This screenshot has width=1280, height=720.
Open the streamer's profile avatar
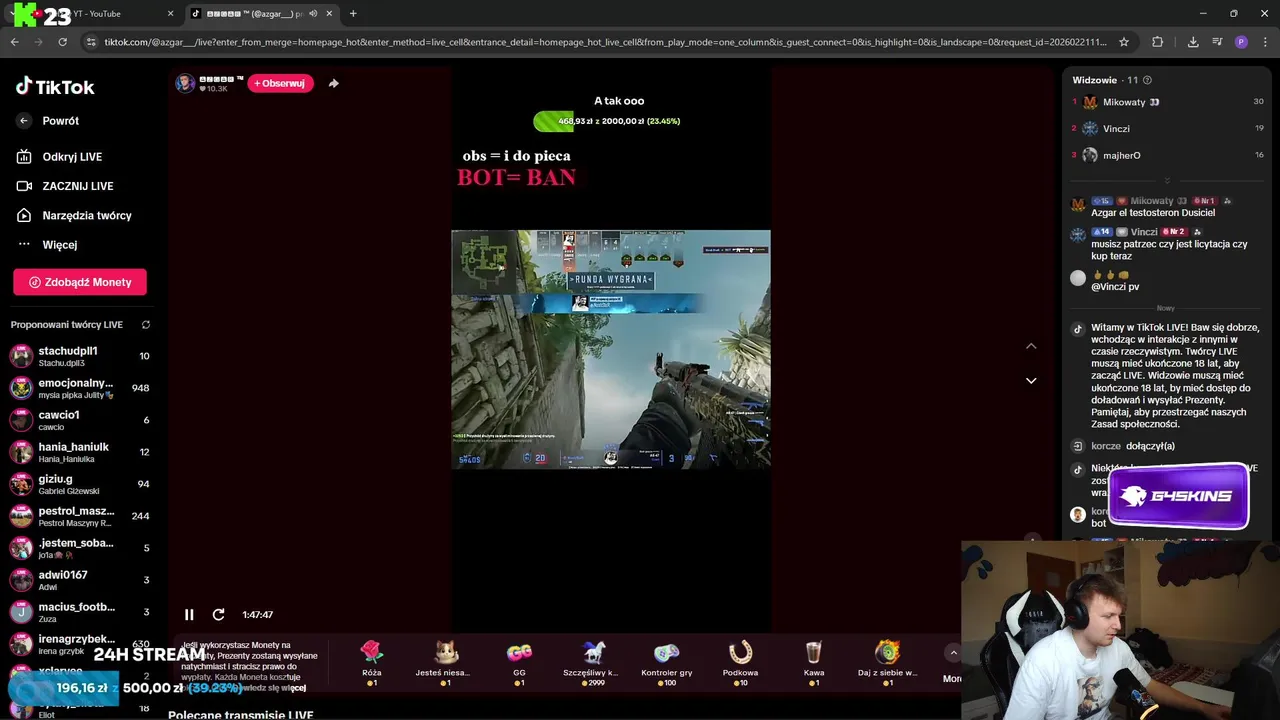pos(185,83)
